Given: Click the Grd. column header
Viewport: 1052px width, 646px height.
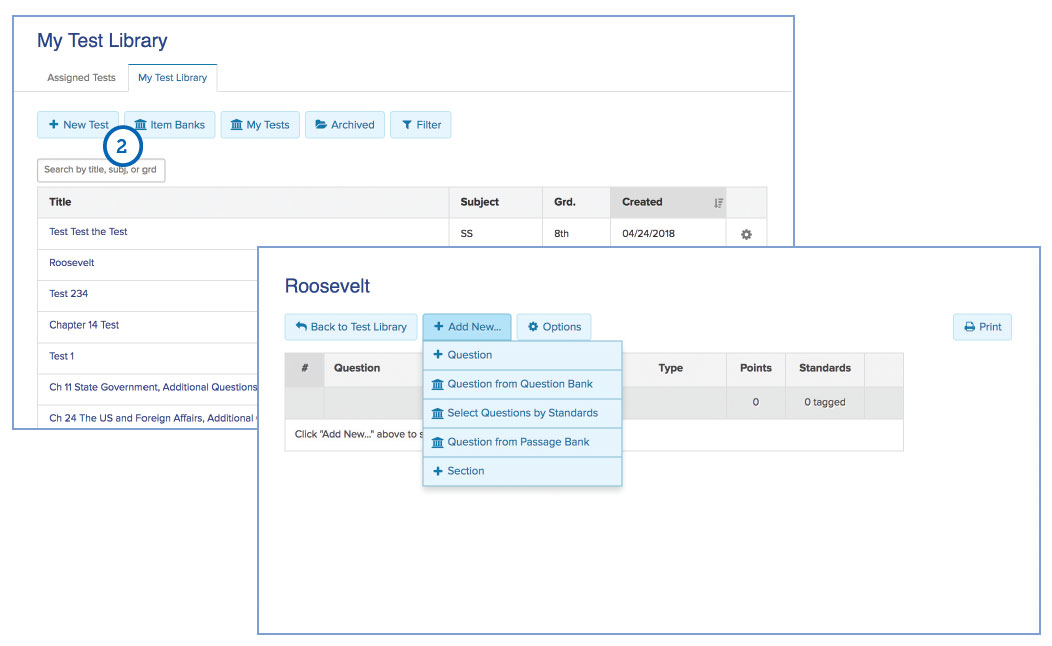Looking at the screenshot, I should [x=576, y=202].
